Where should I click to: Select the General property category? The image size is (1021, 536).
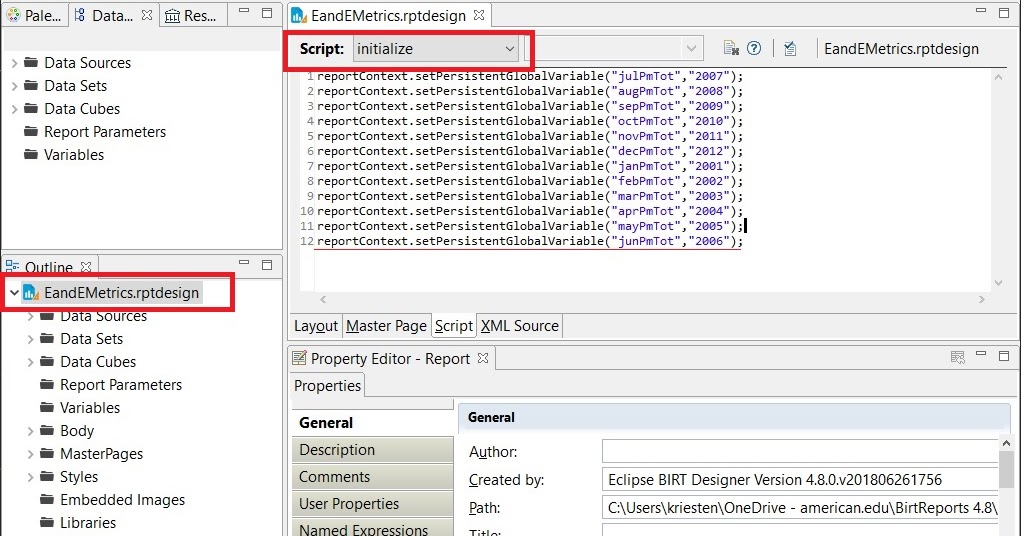point(372,423)
